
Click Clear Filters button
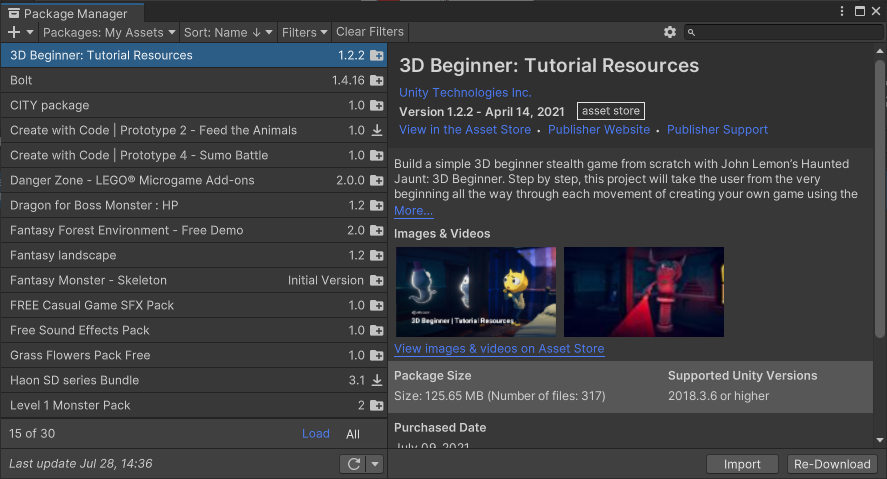370,32
